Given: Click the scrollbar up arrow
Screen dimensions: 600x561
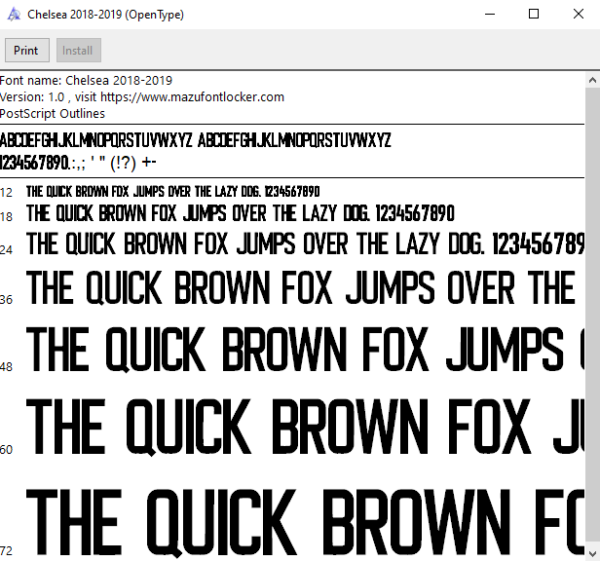Looking at the screenshot, I should tap(592, 80).
